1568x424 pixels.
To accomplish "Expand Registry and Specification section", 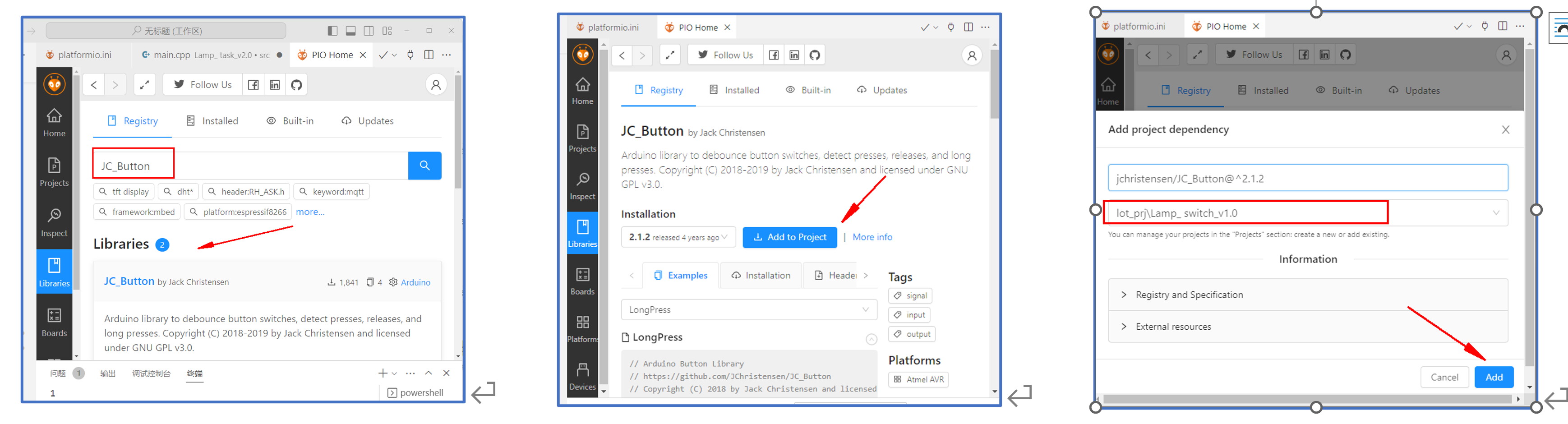I will pyautogui.click(x=1307, y=295).
